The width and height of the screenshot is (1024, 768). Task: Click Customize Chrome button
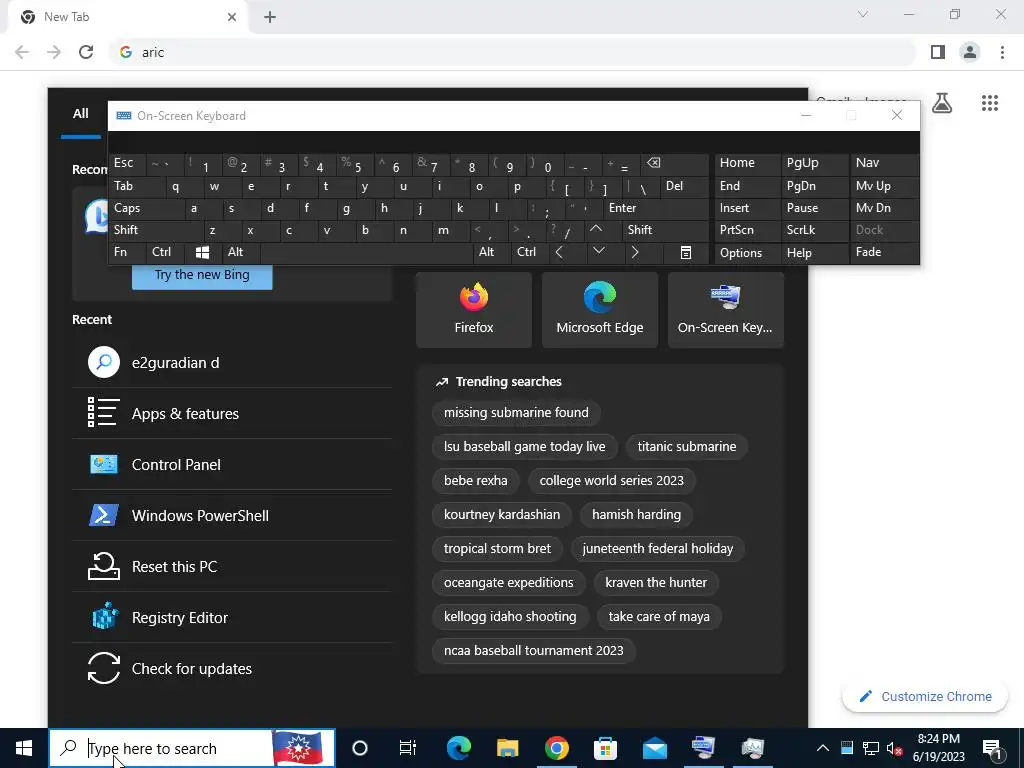925,696
